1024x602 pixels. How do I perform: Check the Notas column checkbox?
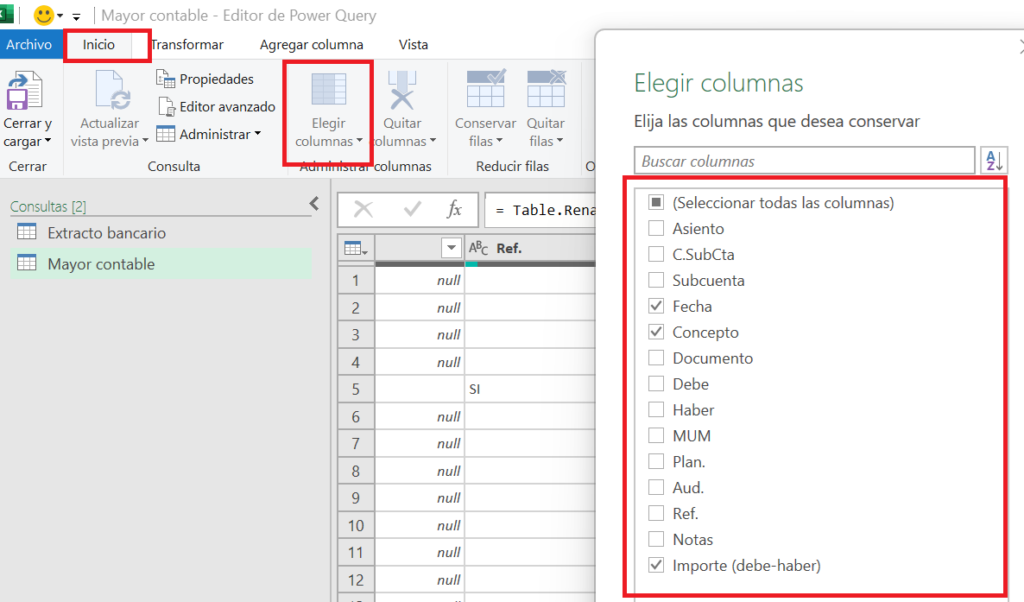656,539
